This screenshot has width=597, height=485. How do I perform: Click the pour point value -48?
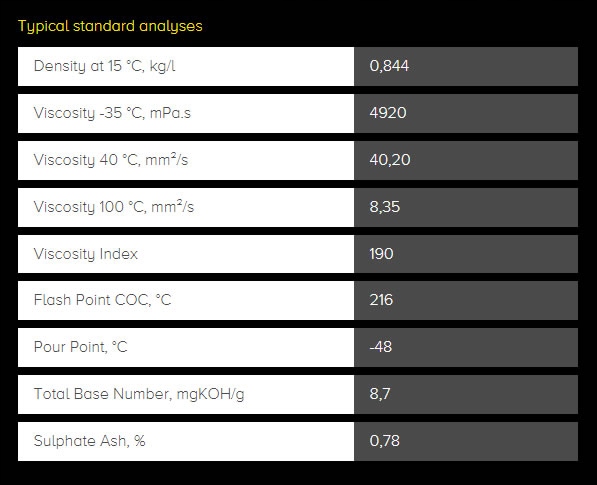pos(380,347)
